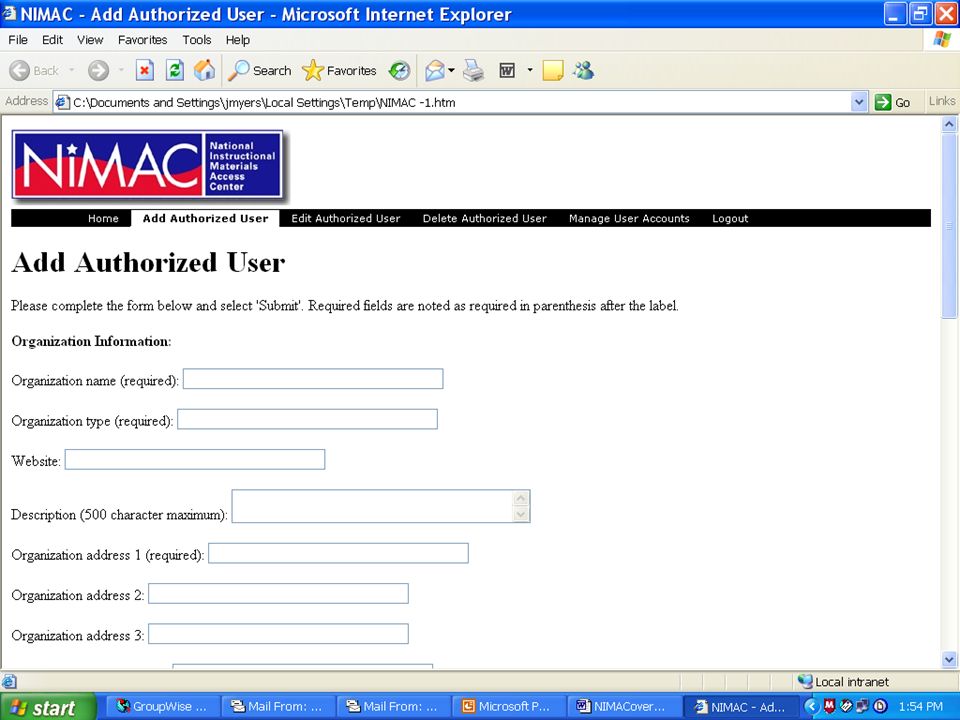The image size is (960, 720).
Task: Open the yellow Discuss note icon
Action: [553, 71]
